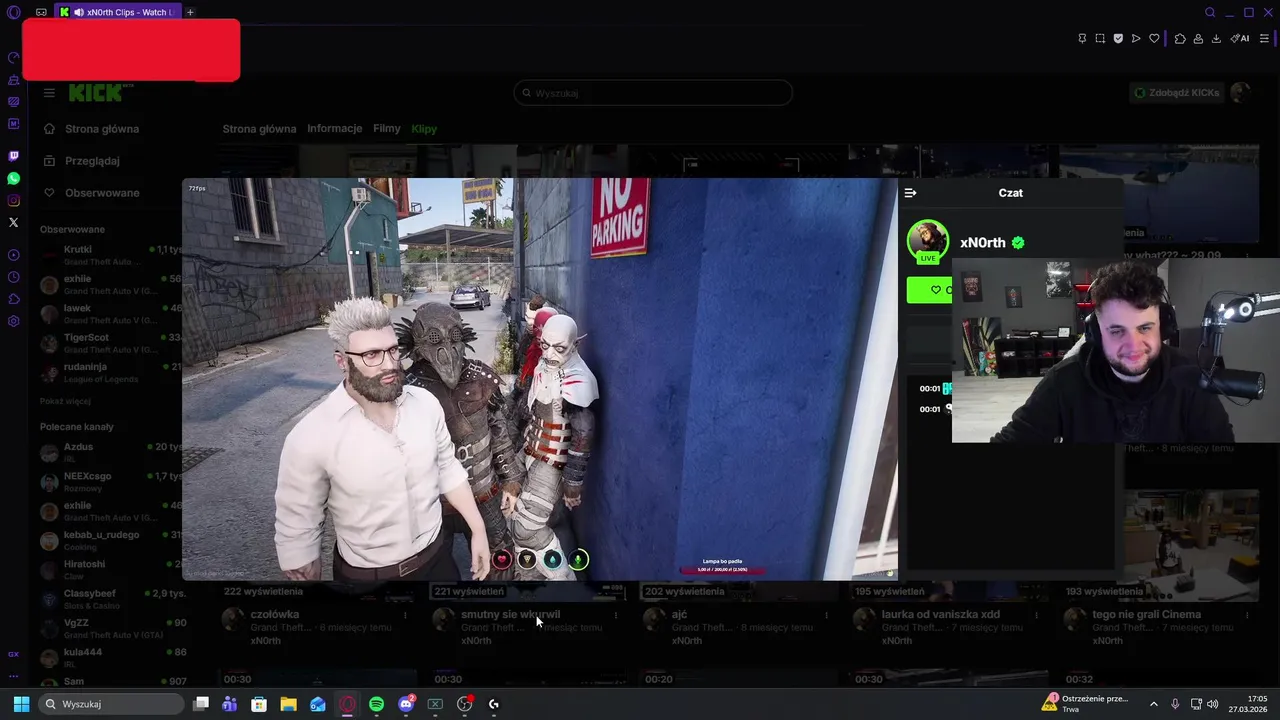Open the Kick user profile avatar
The width and height of the screenshot is (1280, 720).
(x=1241, y=93)
